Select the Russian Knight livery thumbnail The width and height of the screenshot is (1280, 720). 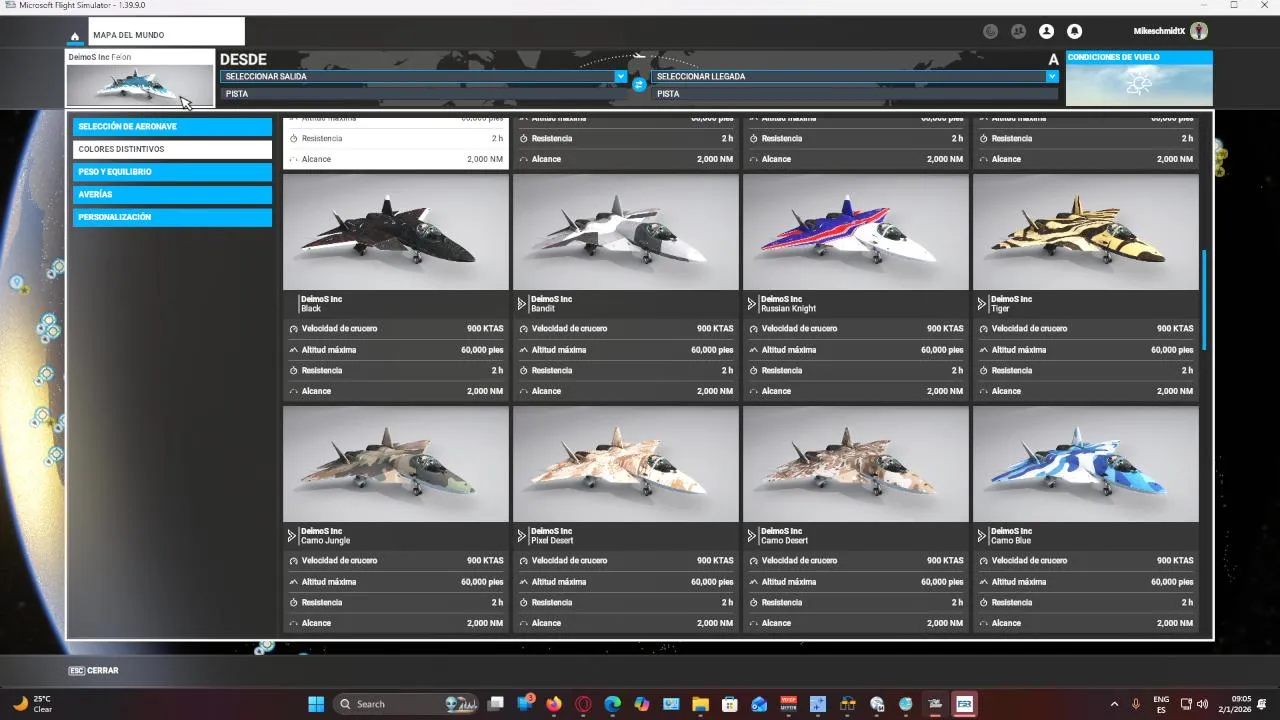pyautogui.click(x=856, y=233)
